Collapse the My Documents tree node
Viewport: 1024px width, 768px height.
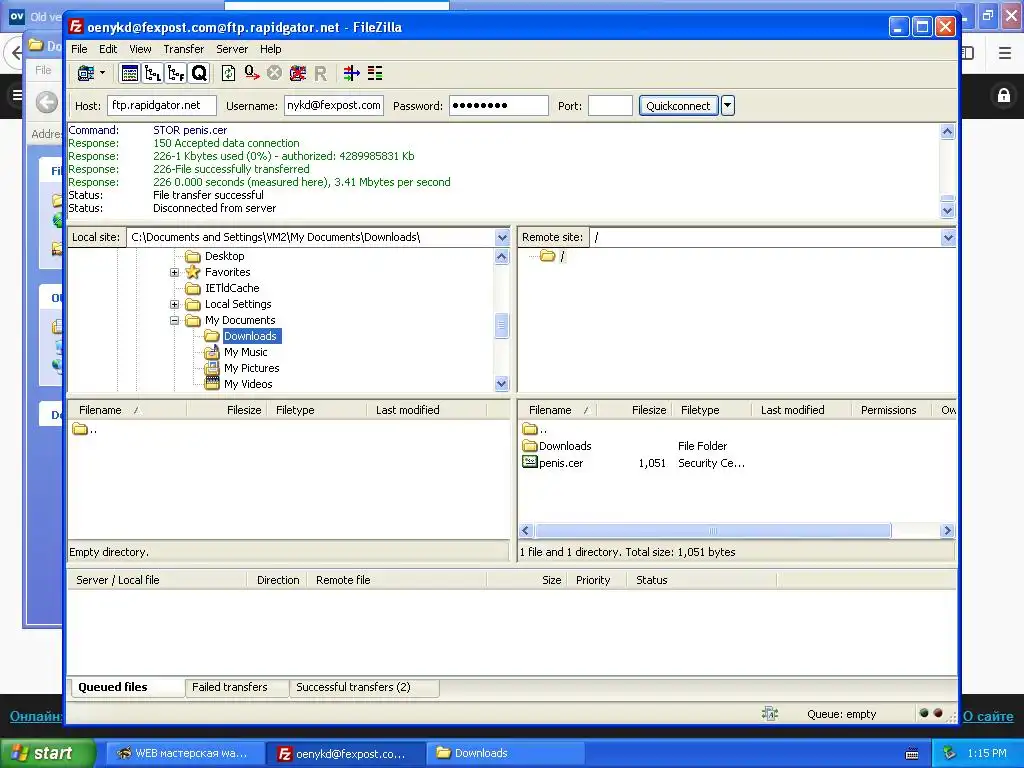(x=174, y=321)
